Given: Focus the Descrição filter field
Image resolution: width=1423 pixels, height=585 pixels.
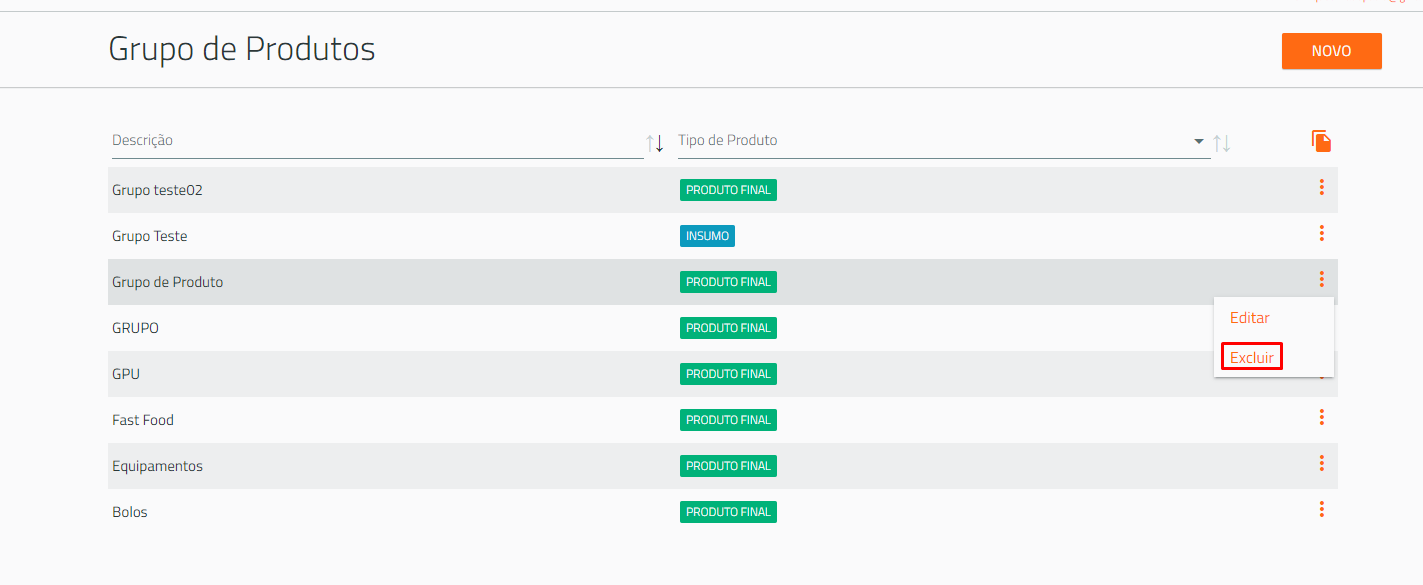Looking at the screenshot, I should [377, 141].
